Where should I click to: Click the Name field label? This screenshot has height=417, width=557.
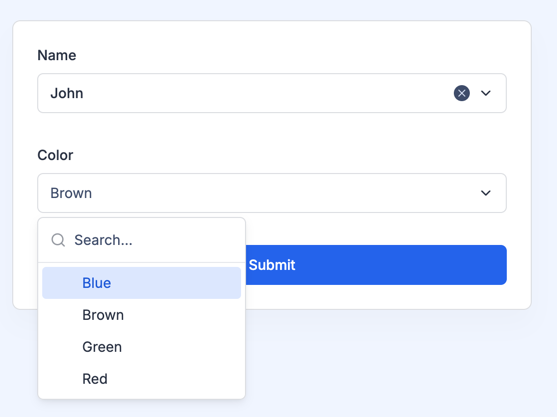tap(57, 55)
